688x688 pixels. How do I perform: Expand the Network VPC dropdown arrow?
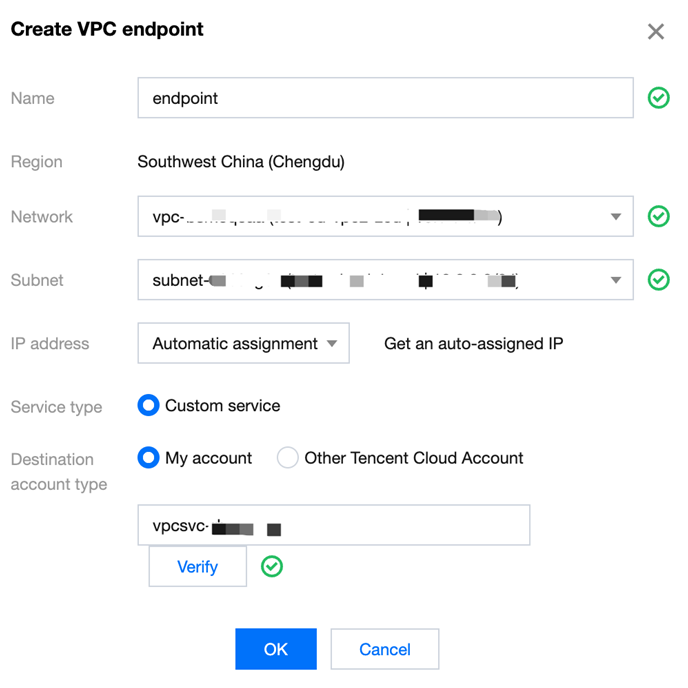[615, 217]
